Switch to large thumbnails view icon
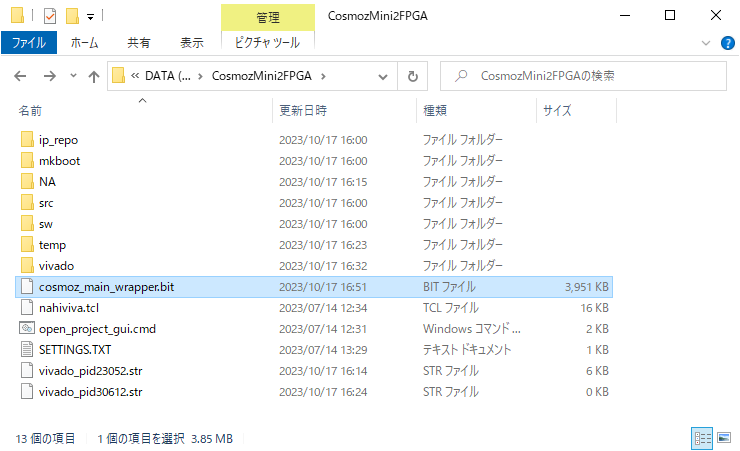 [x=722, y=438]
